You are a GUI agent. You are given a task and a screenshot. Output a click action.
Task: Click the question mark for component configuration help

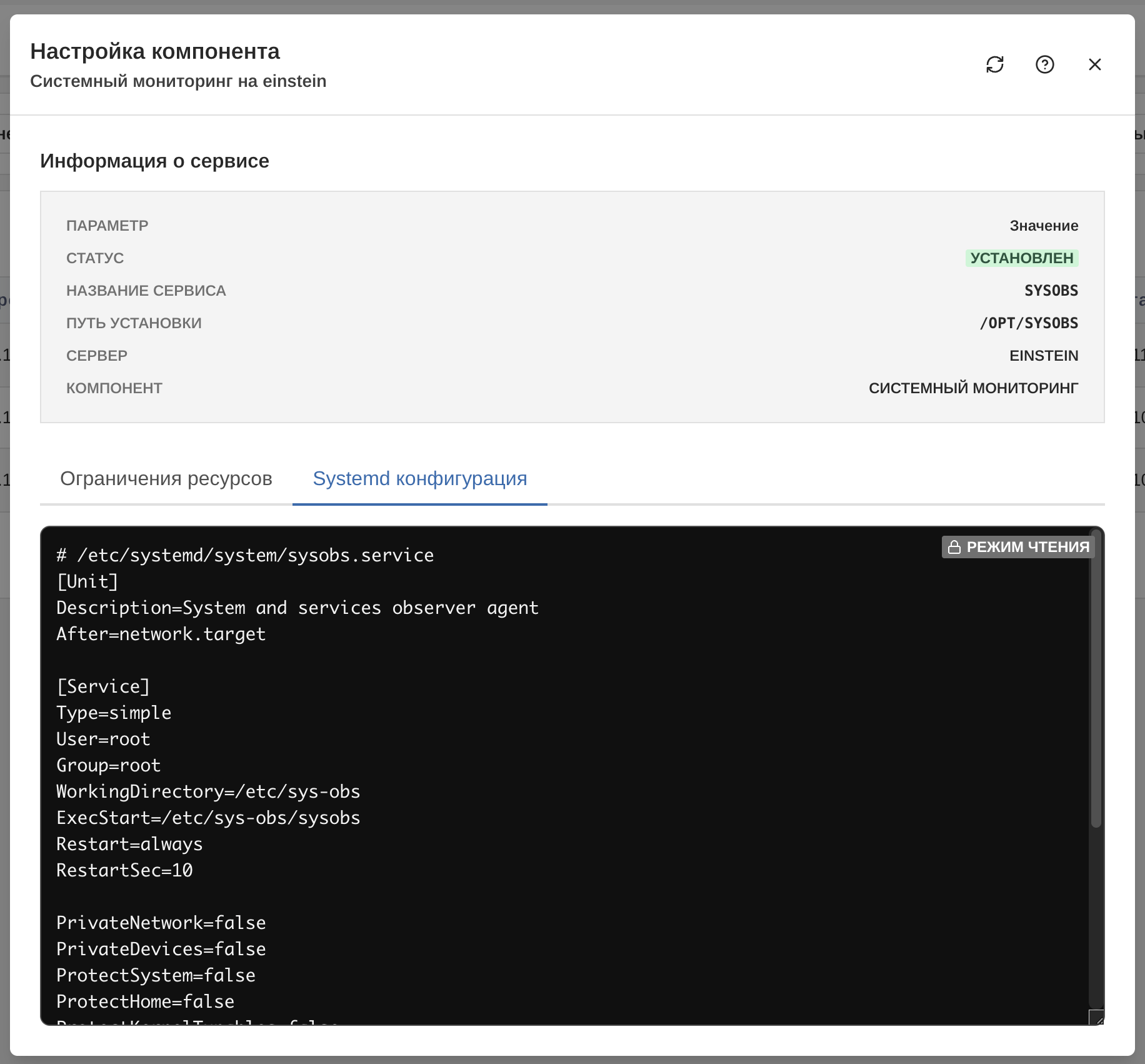(x=1045, y=64)
